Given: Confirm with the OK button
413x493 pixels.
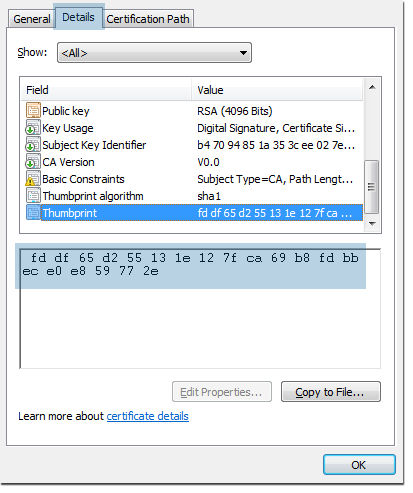Looking at the screenshot, I should pyautogui.click(x=359, y=465).
